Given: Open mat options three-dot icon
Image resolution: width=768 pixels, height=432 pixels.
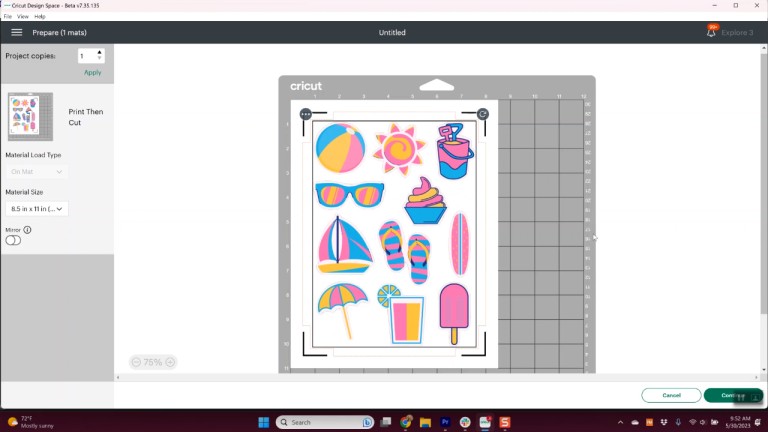Looking at the screenshot, I should (306, 114).
